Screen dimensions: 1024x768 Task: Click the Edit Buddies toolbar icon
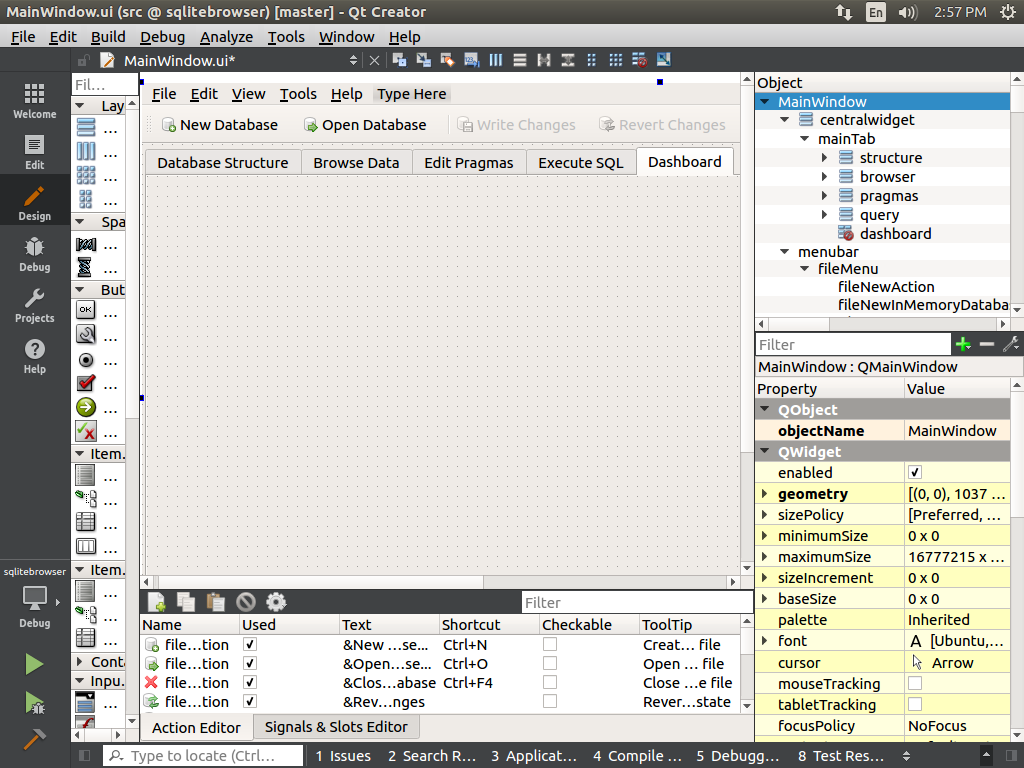[x=447, y=60]
